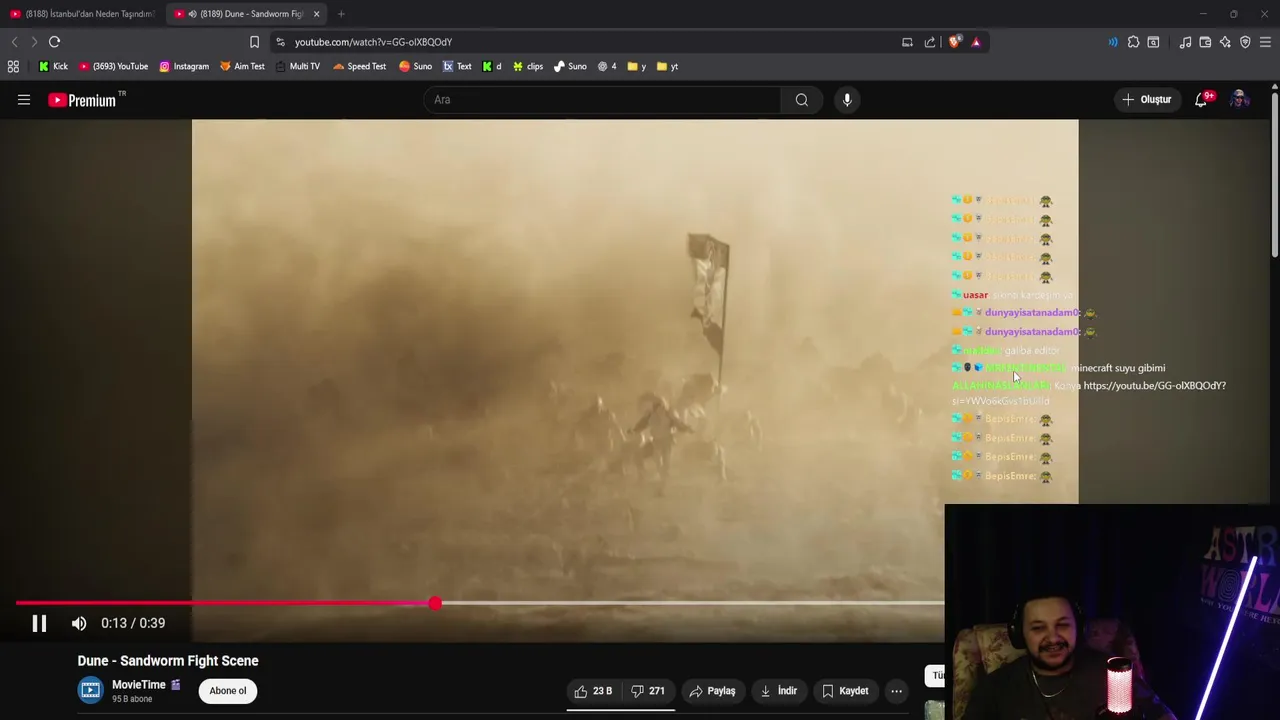Viewport: 1280px width, 720px height.
Task: Open the bookmark labeled 4
Action: point(607,66)
